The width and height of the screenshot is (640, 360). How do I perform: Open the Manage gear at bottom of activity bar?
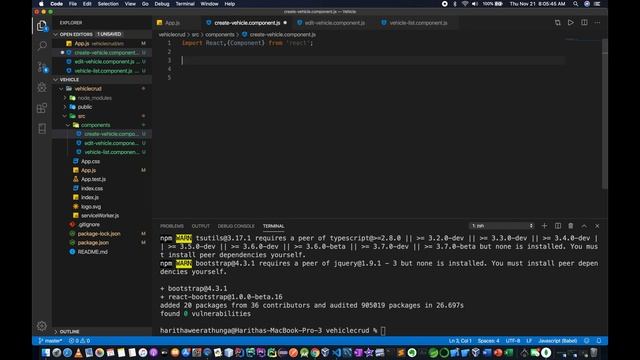[42, 326]
